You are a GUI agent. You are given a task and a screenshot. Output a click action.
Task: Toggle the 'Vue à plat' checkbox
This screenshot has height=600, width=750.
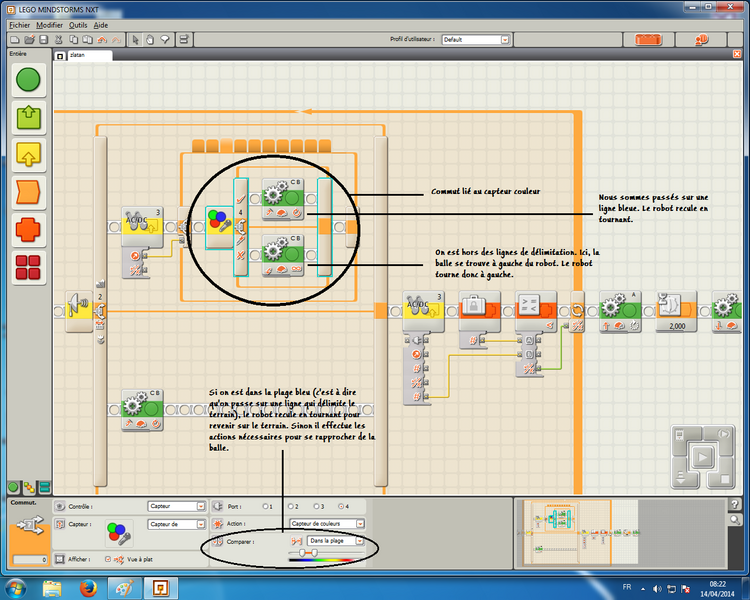[107, 559]
